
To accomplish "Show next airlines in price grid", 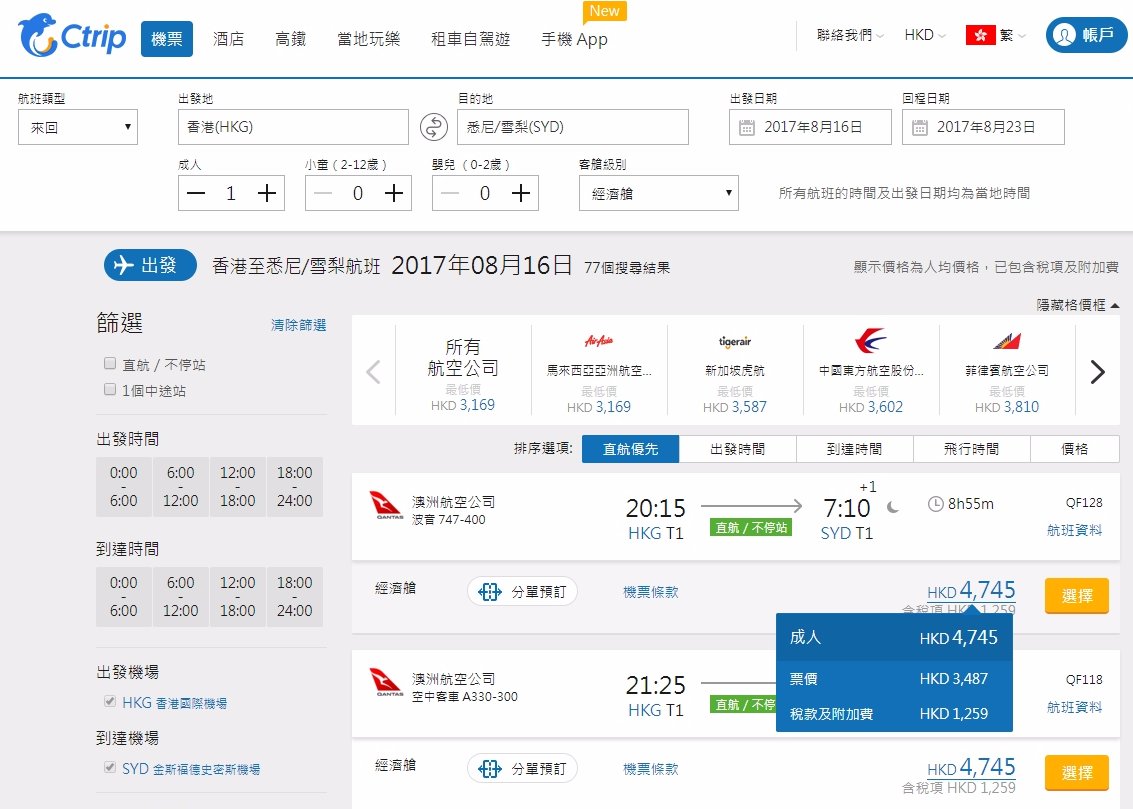I will tap(1098, 372).
